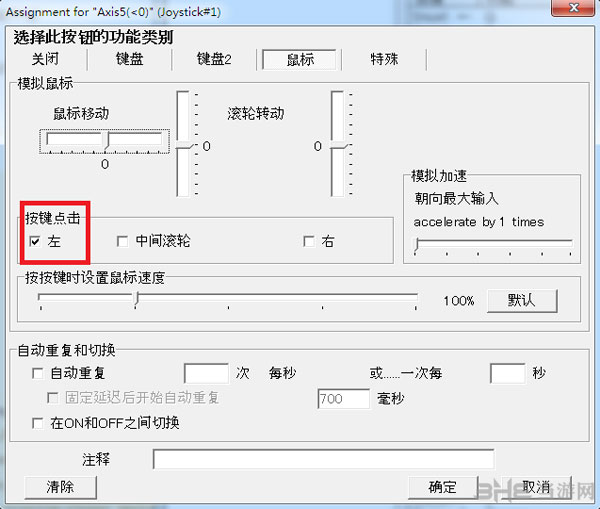This screenshot has height=509, width=600.
Task: Click the 清除 button
Action: pyautogui.click(x=60, y=487)
